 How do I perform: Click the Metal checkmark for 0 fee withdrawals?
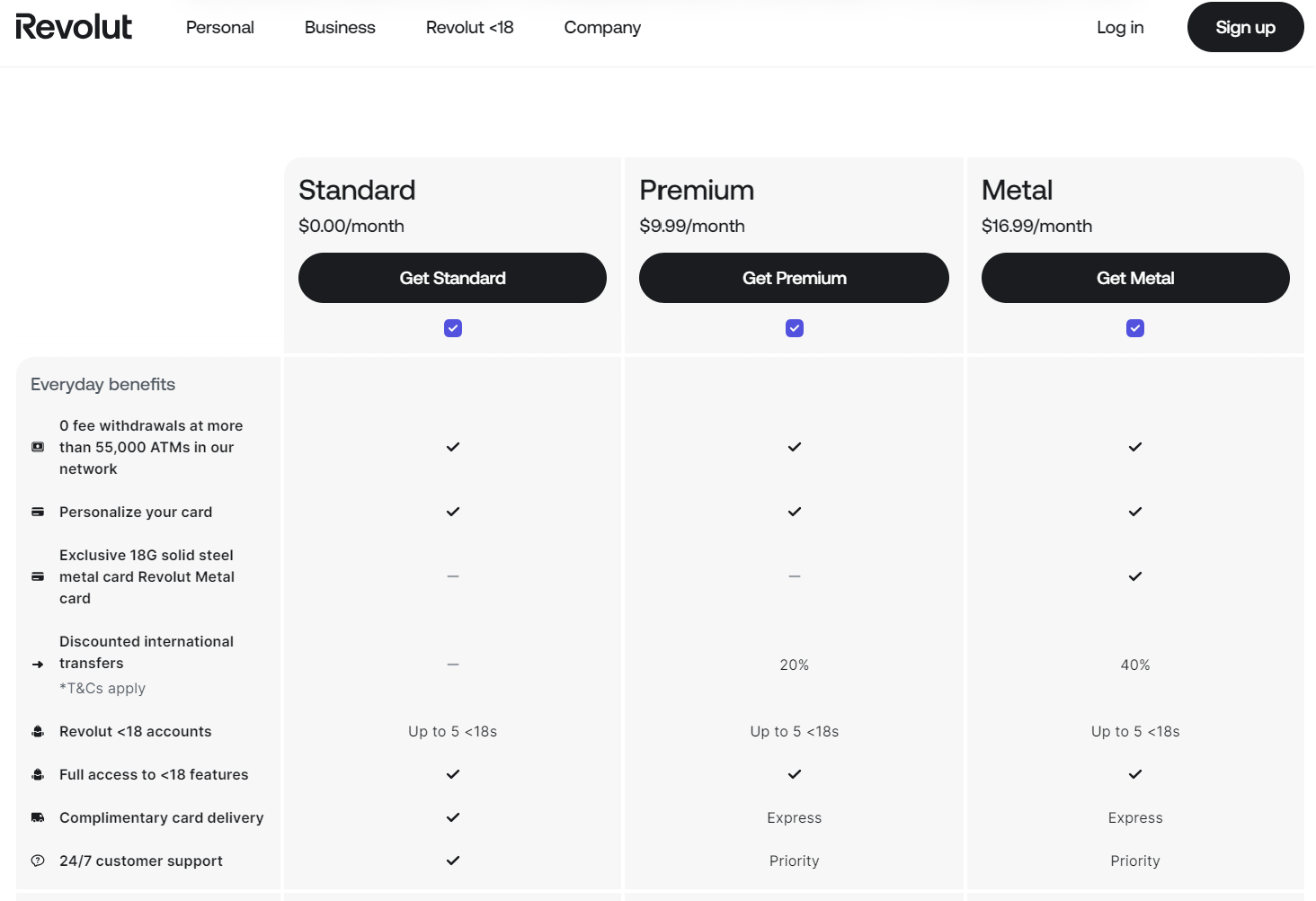coord(1135,447)
